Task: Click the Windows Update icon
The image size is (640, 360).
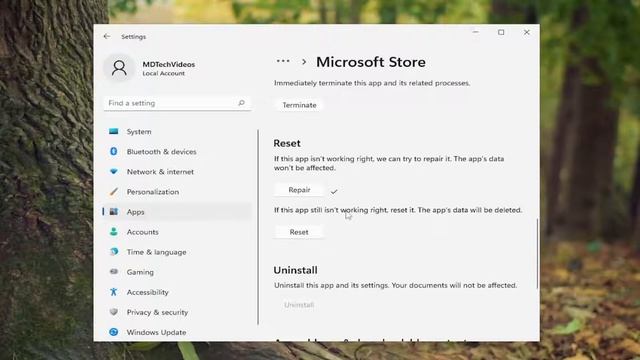Action: click(x=114, y=332)
